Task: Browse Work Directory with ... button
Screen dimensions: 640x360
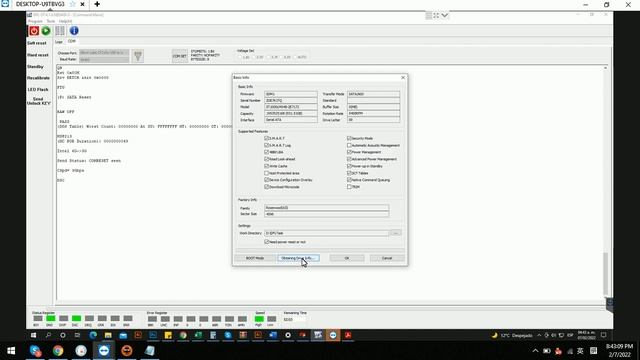Action: click(x=396, y=233)
